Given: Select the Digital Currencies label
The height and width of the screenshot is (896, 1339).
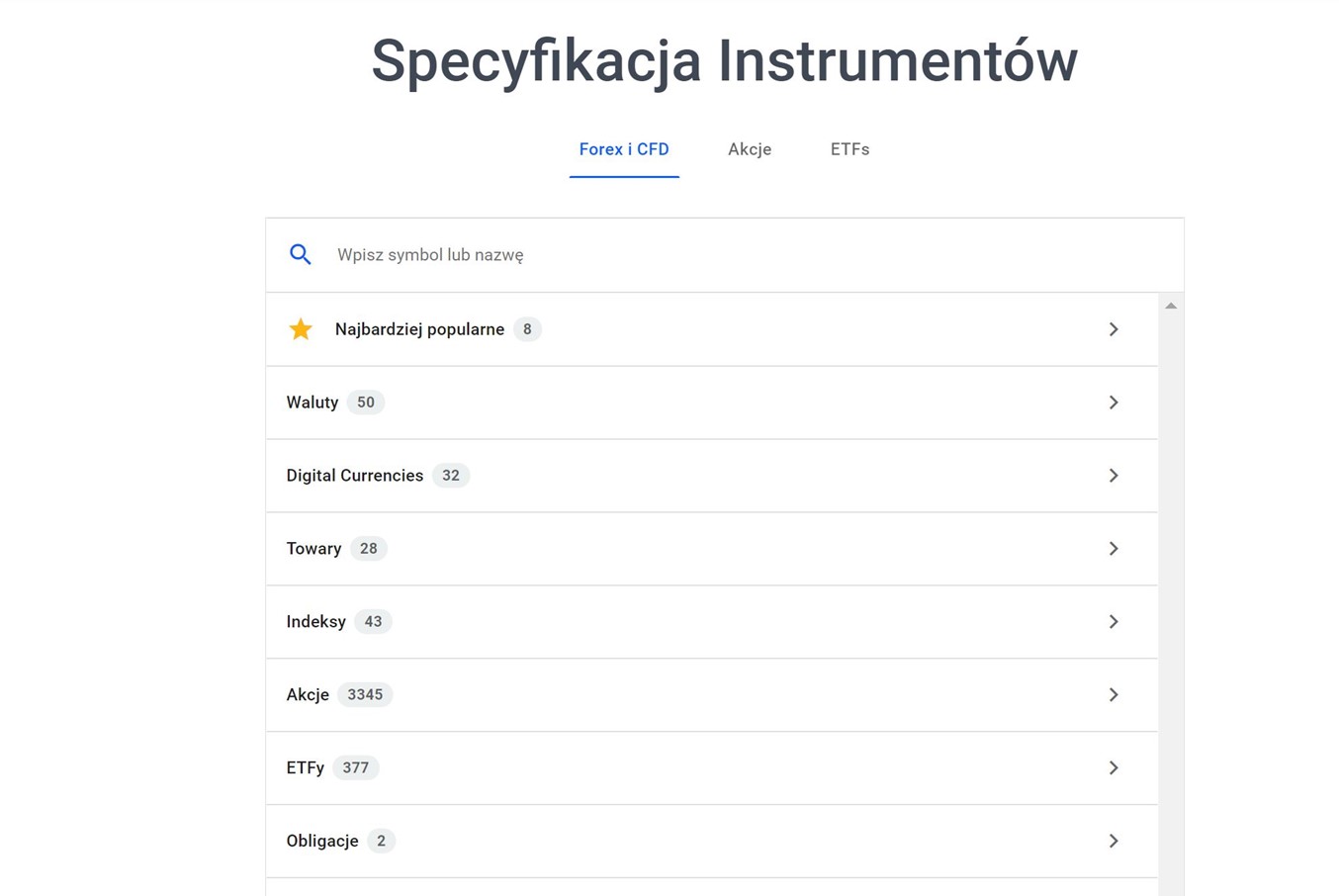Looking at the screenshot, I should 355,476.
